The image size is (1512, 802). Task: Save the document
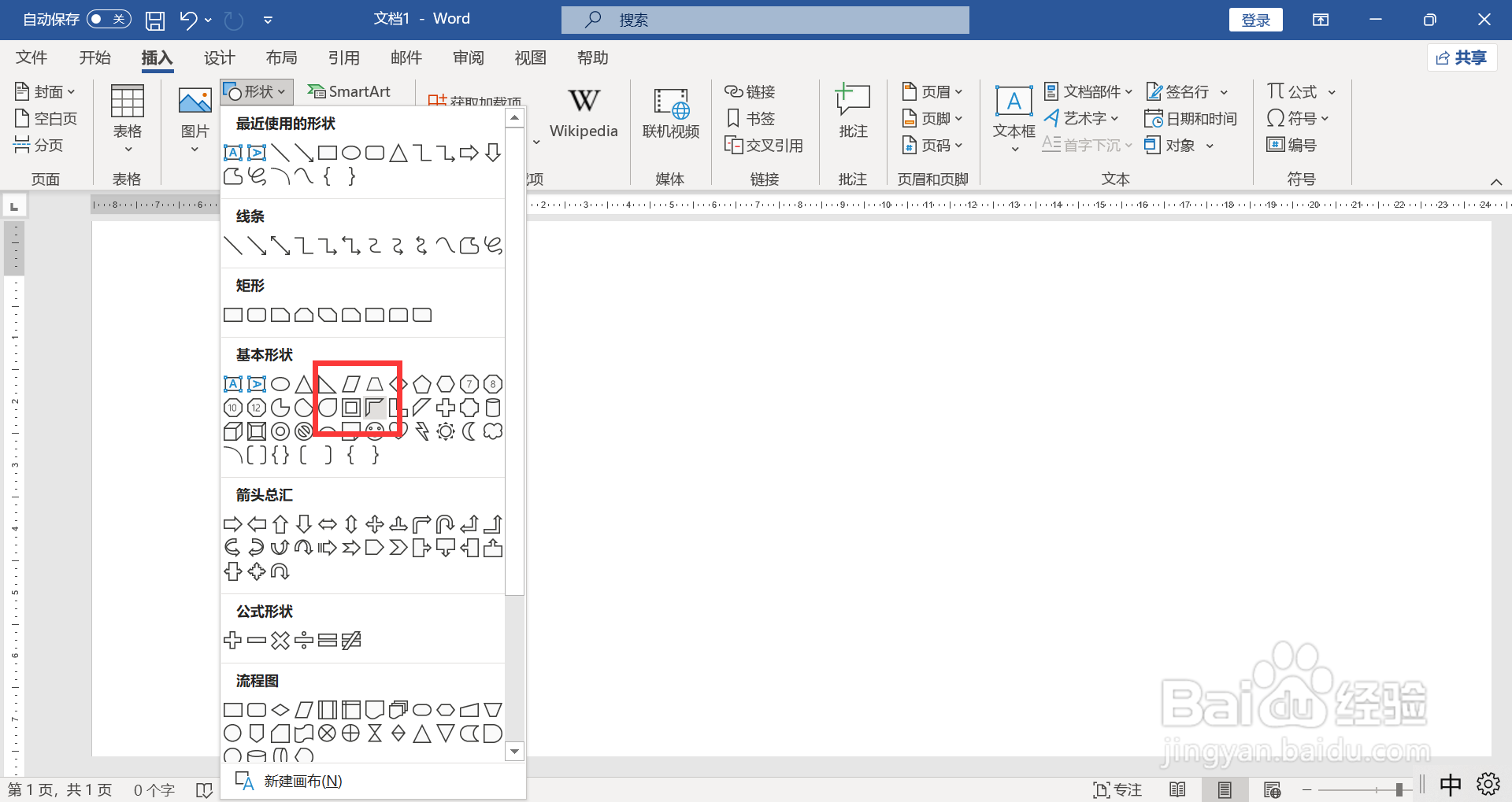155,20
